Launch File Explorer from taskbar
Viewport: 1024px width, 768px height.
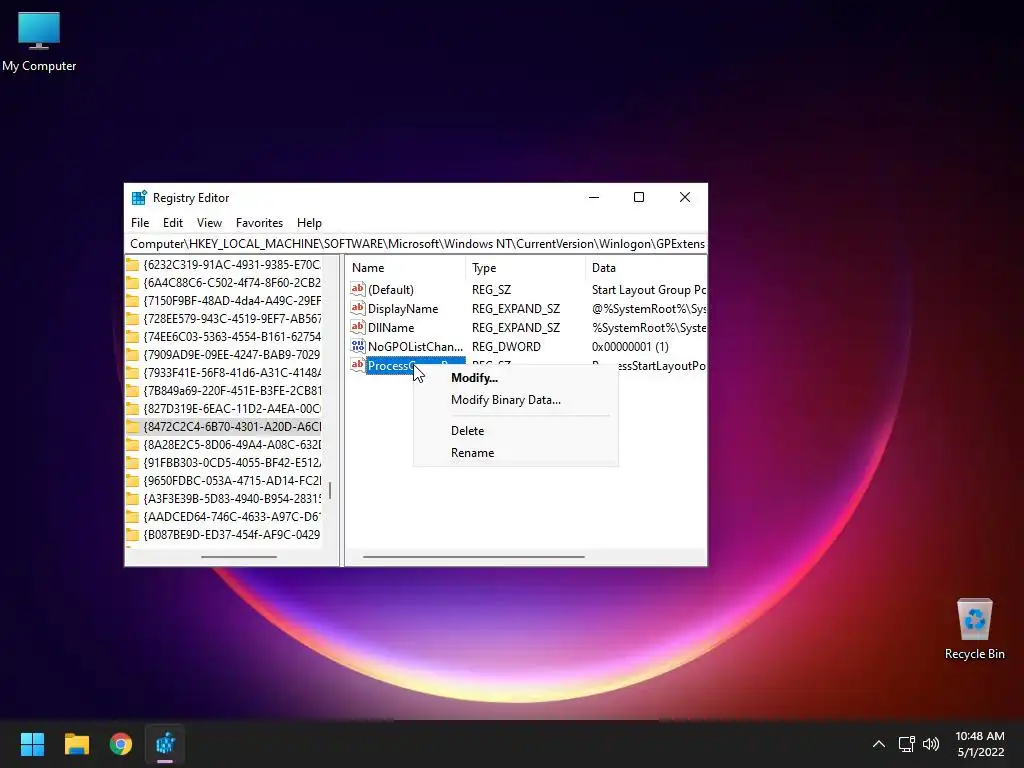[x=76, y=744]
